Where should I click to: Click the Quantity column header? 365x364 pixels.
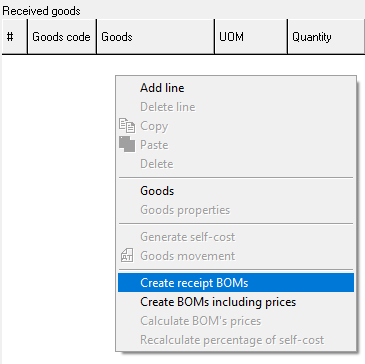(x=326, y=37)
